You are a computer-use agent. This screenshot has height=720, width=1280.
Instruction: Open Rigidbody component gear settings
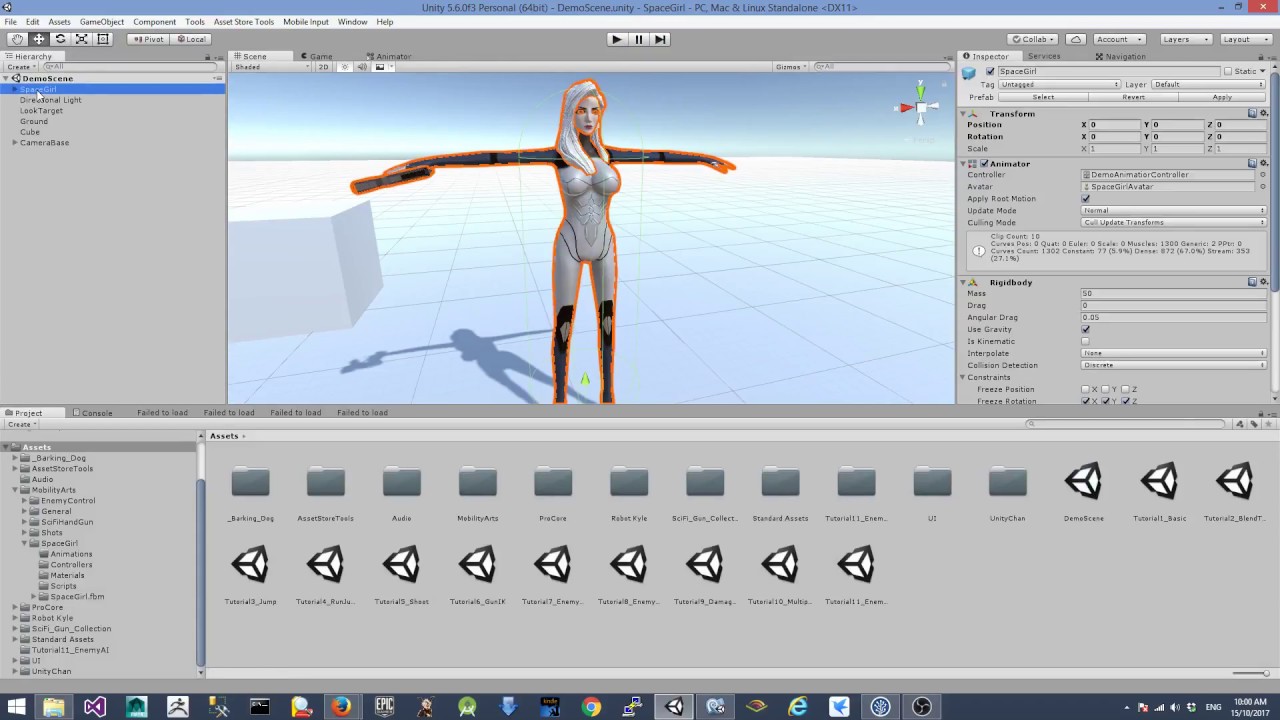pos(1263,282)
